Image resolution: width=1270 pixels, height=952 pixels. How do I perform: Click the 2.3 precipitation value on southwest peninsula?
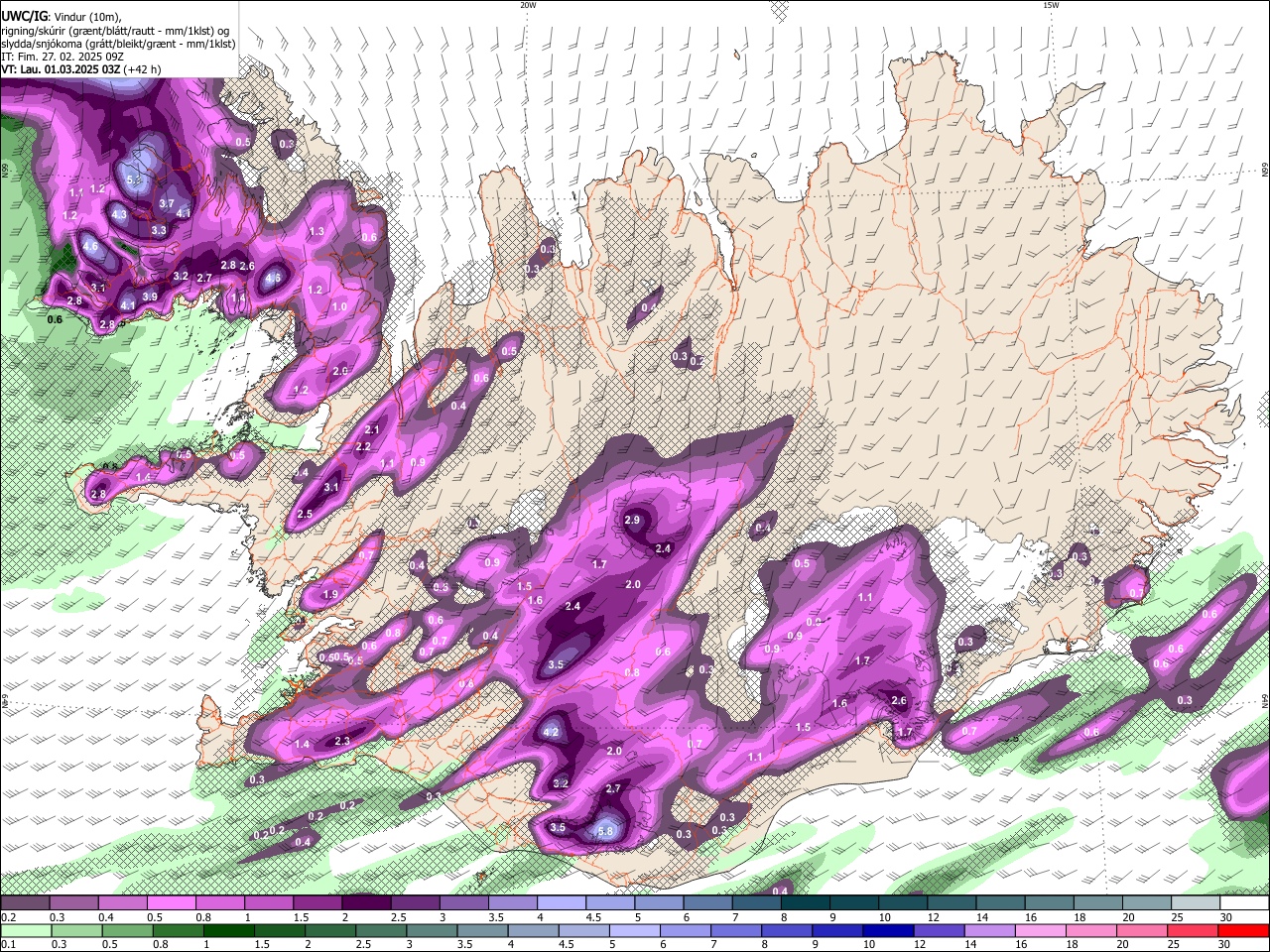click(x=342, y=741)
